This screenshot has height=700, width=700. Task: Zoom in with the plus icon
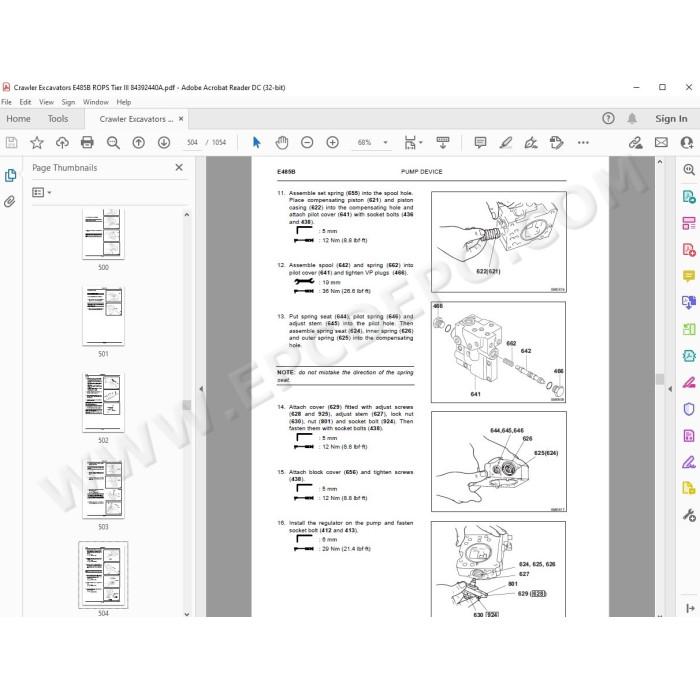coord(333,142)
